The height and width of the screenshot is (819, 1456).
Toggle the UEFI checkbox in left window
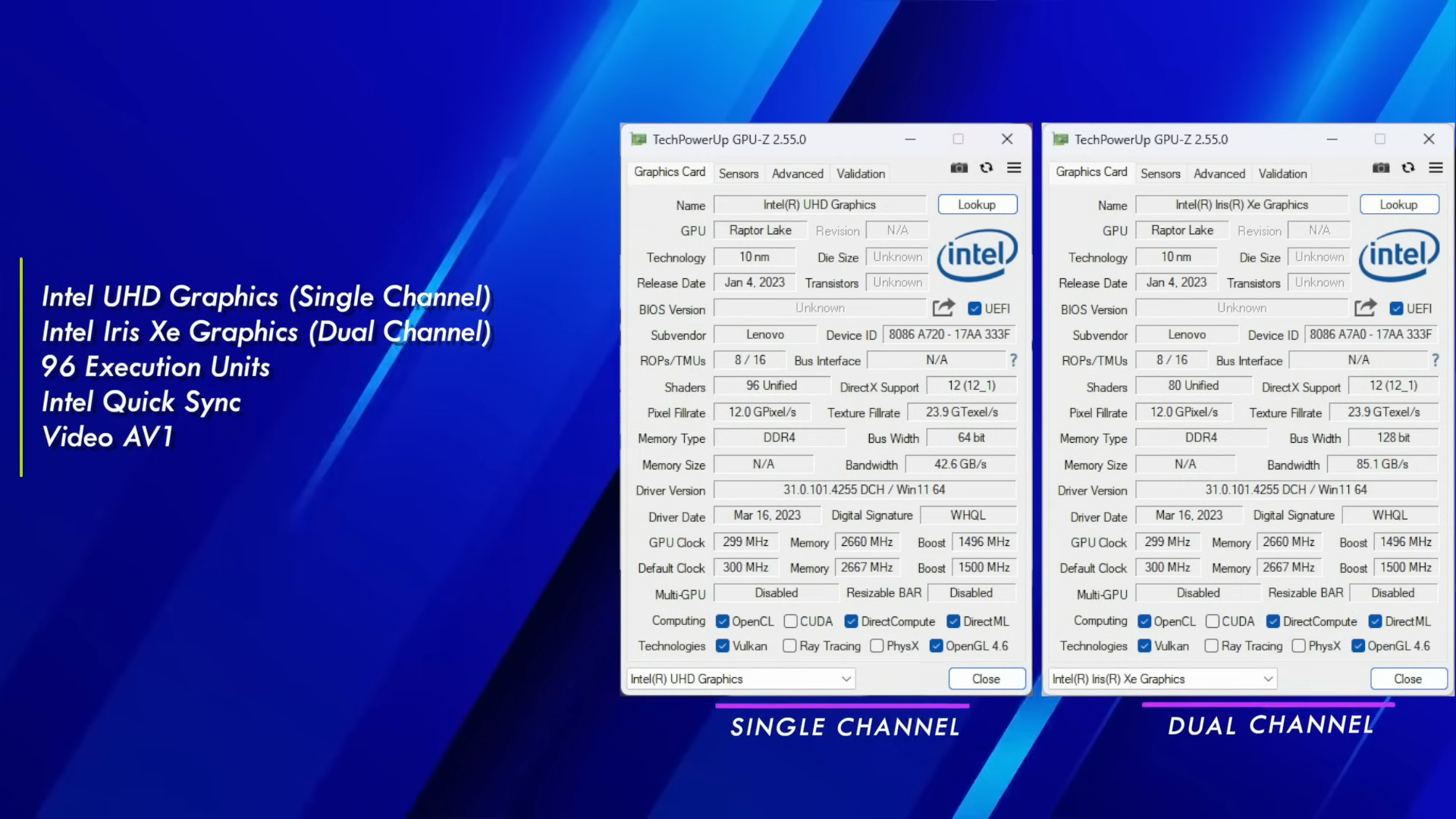tap(974, 309)
